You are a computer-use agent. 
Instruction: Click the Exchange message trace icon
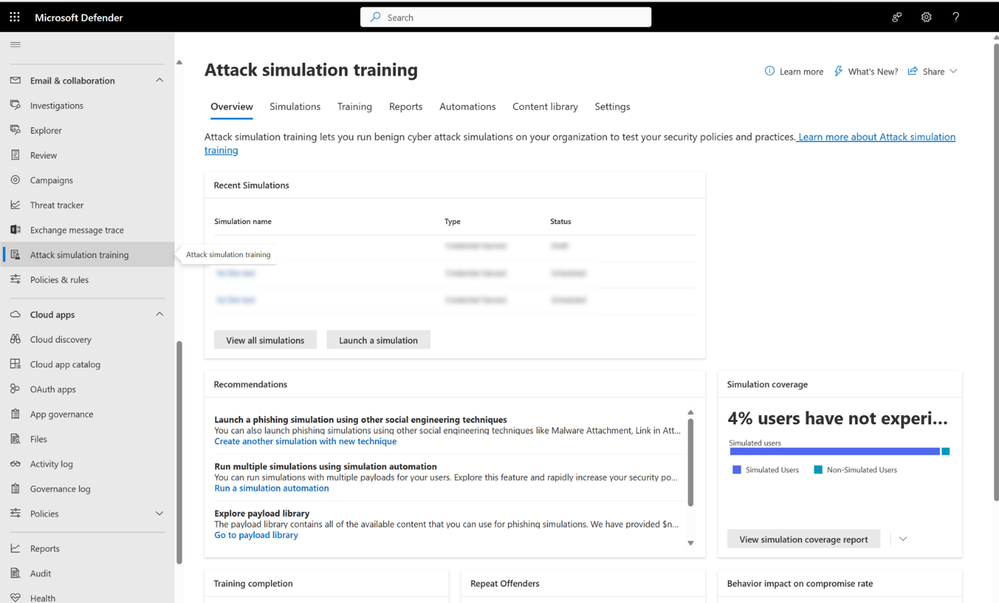coord(15,229)
